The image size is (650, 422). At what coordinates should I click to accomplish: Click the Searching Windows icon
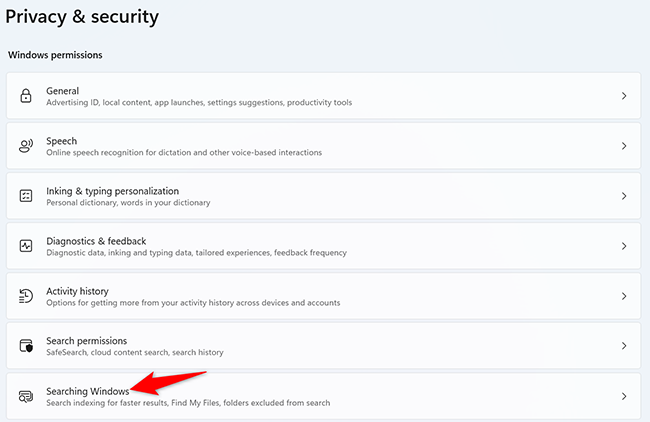click(26, 396)
